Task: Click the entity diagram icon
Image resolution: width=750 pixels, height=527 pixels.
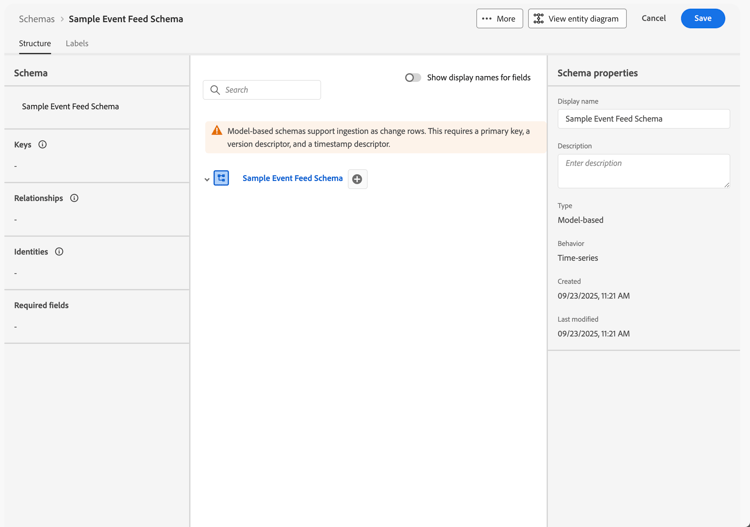Action: 539,19
